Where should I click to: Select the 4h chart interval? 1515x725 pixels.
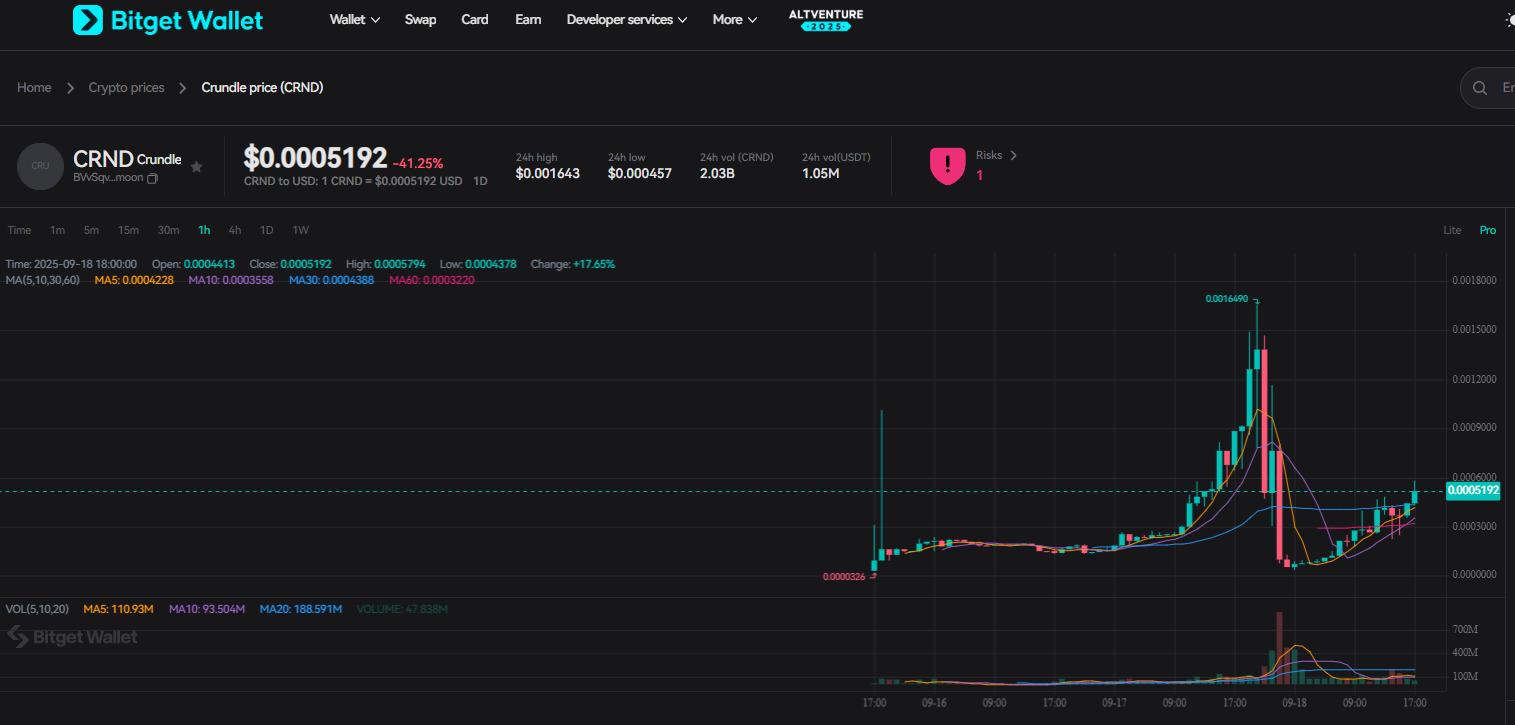235,230
